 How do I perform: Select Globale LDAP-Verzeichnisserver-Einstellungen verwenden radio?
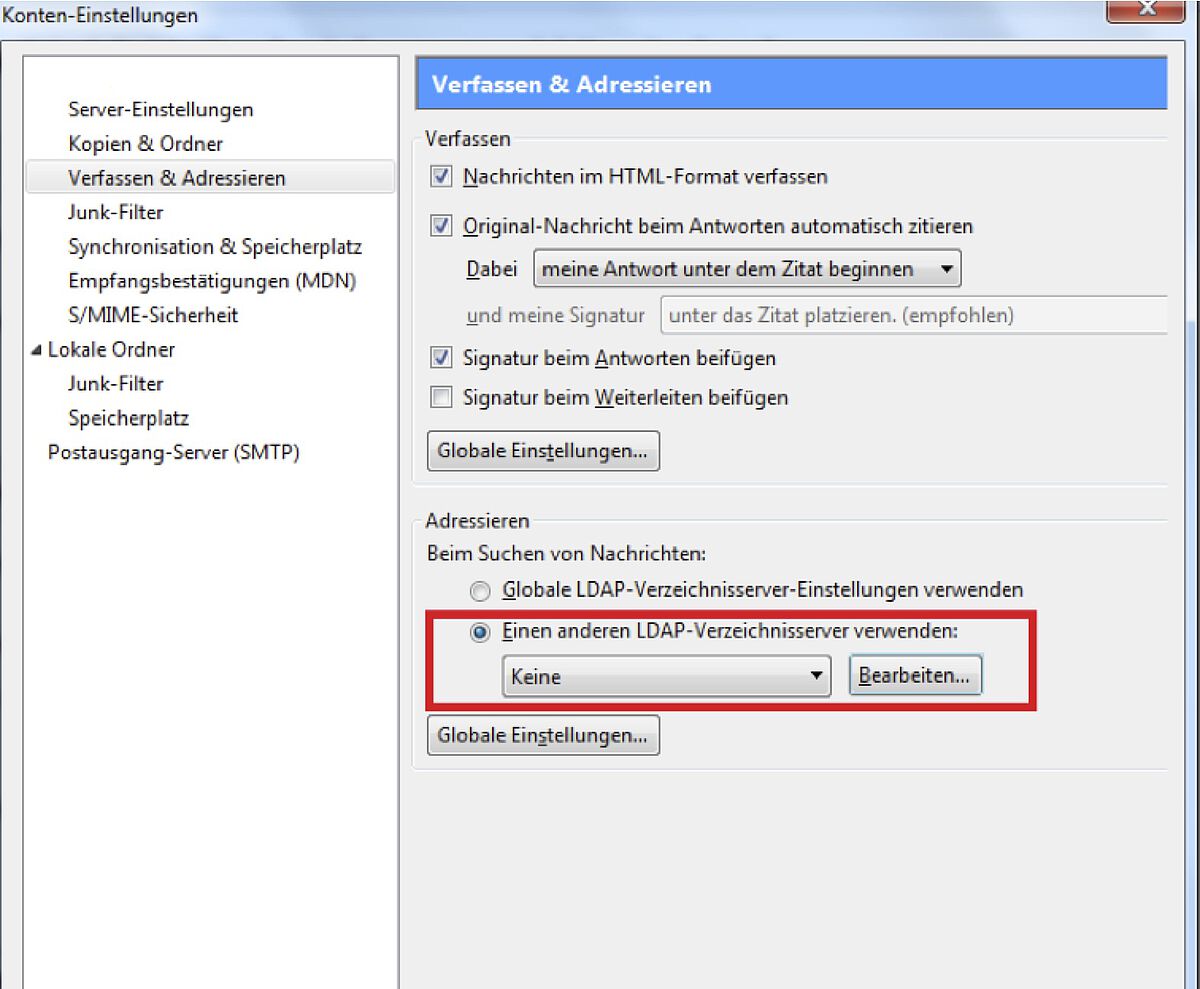(481, 591)
